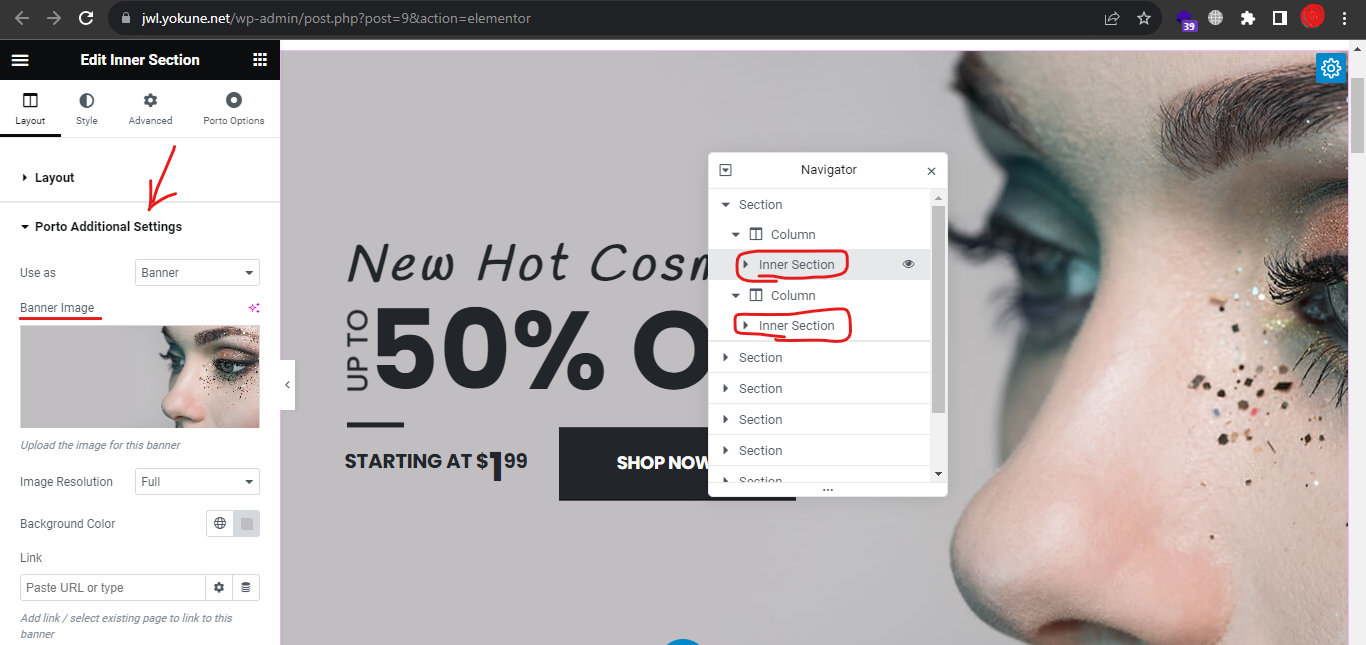Open link options gear icon
The width and height of the screenshot is (1366, 645).
(x=219, y=587)
